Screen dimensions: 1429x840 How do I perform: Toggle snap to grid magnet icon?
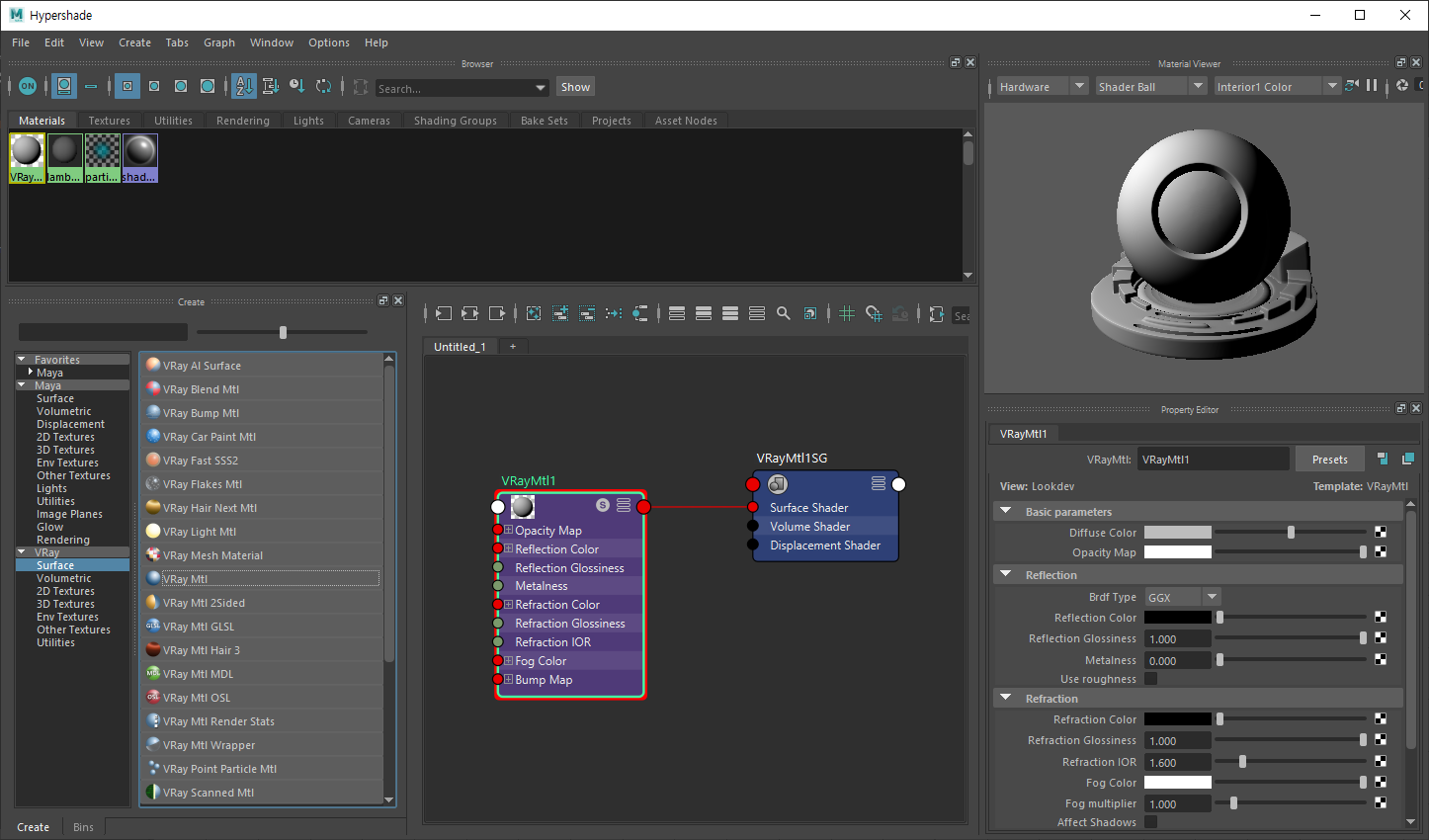point(874,313)
